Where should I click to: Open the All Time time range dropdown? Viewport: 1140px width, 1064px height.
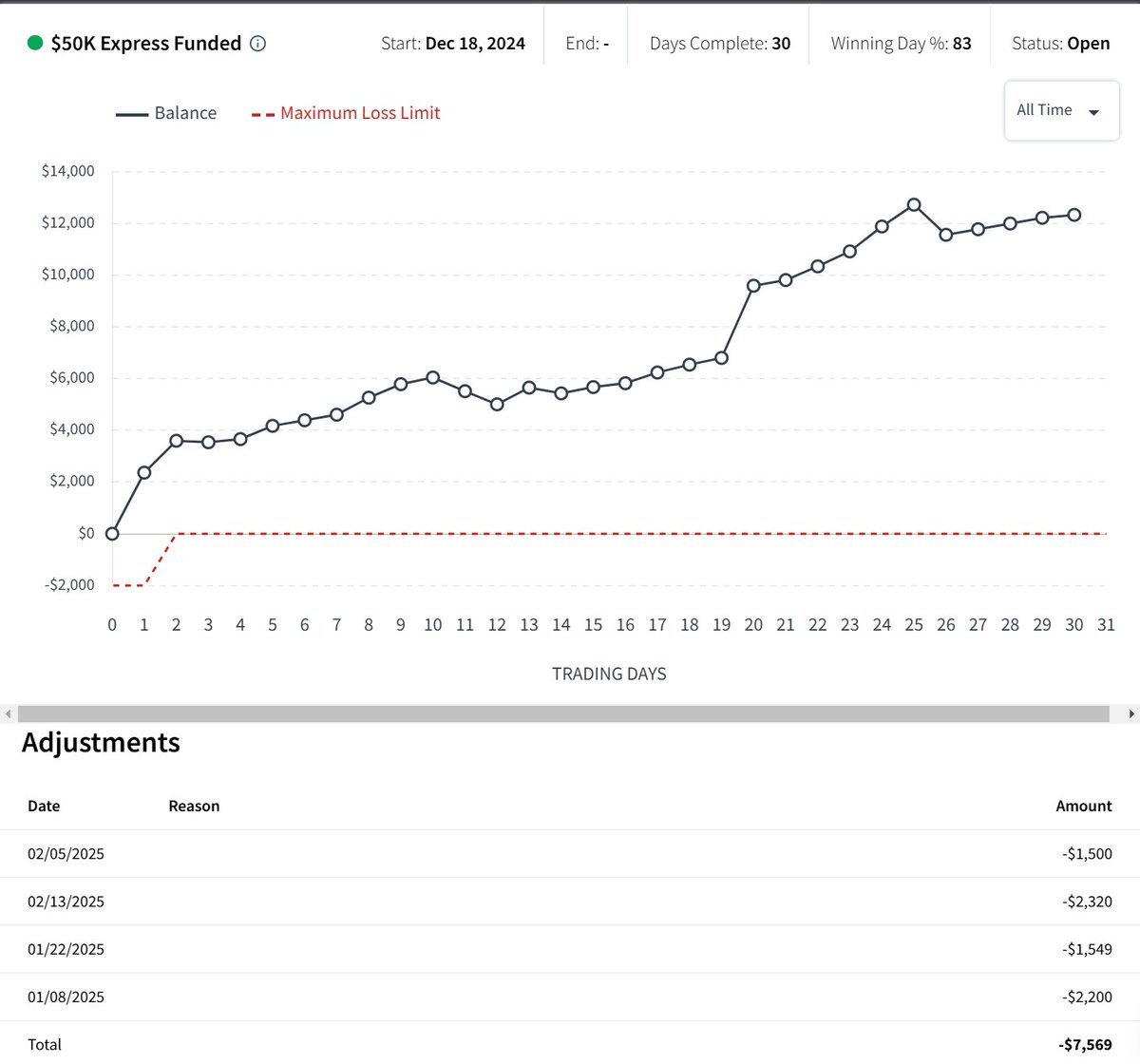click(1061, 110)
